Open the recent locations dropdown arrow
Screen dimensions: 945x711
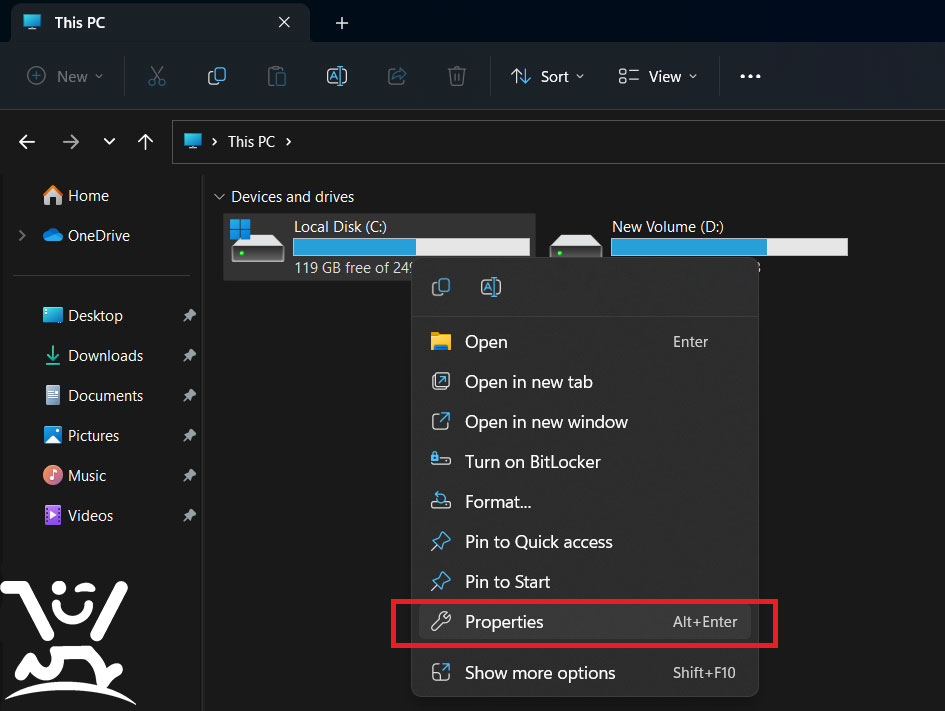109,142
